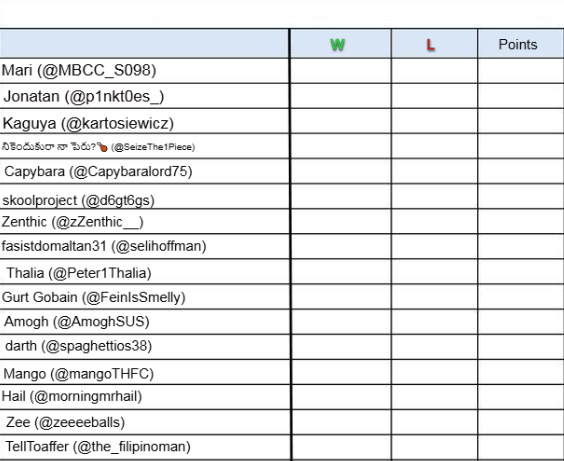The width and height of the screenshot is (564, 461).
Task: Select darth (@spaghettios38) name cell
Action: 144,347
